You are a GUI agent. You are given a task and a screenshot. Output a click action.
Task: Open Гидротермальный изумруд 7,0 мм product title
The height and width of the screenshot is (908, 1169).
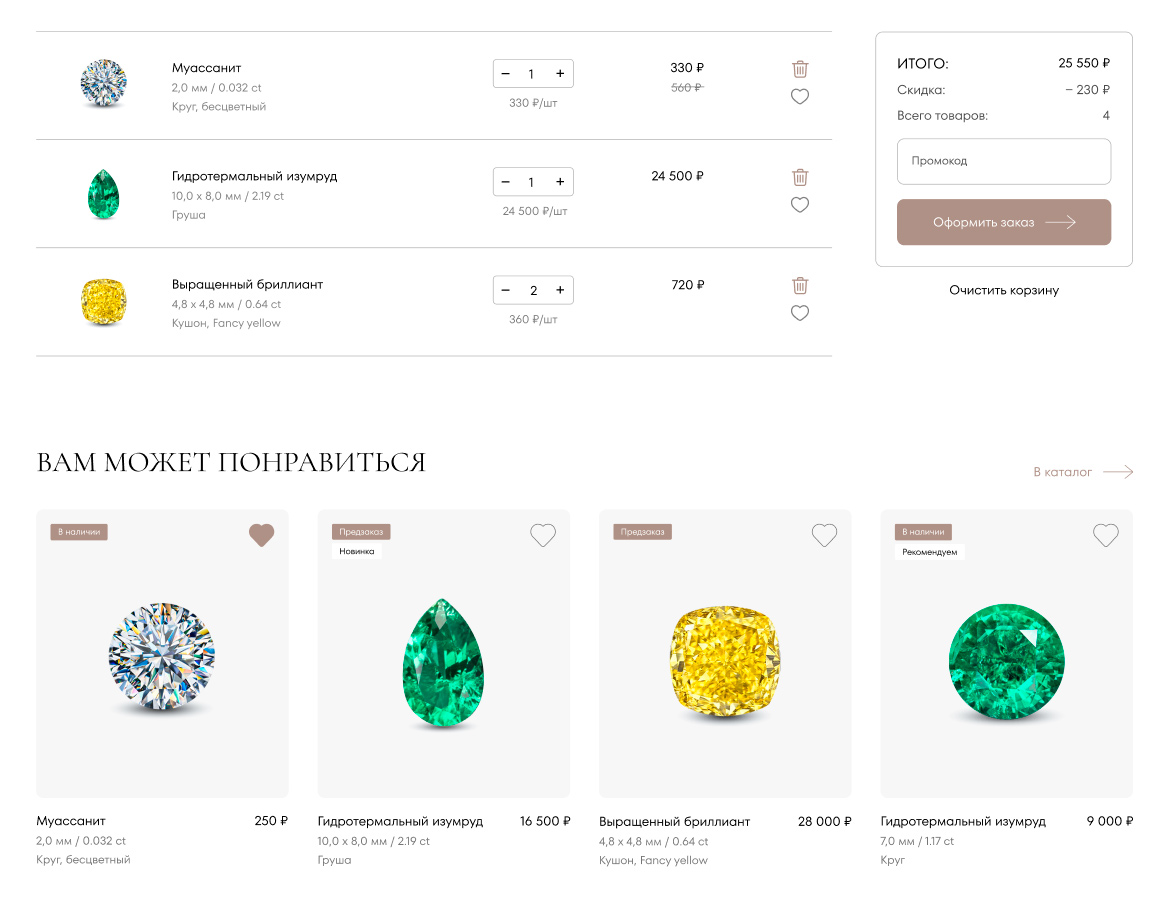[963, 821]
